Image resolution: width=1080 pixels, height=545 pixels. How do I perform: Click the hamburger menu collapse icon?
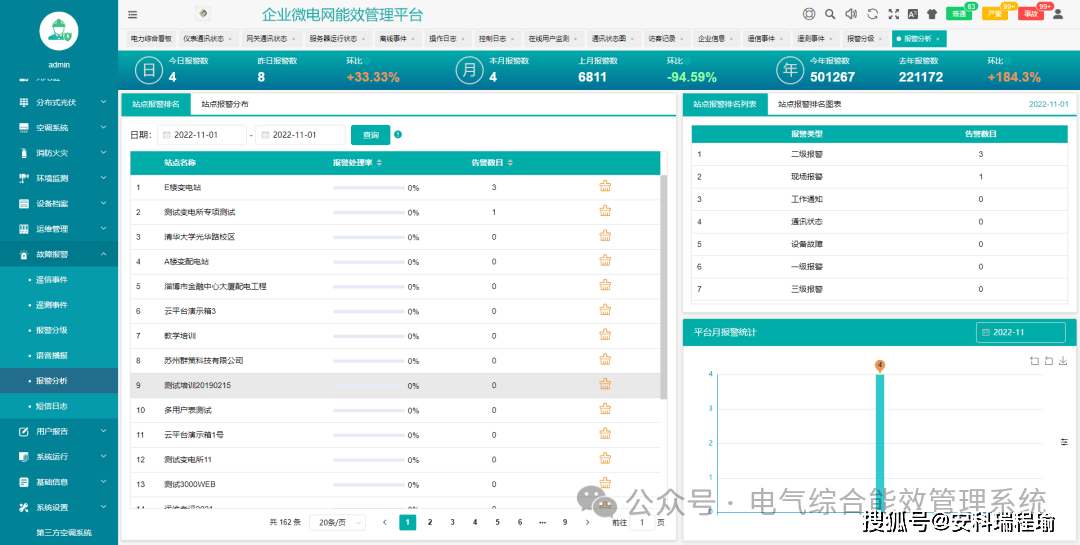(133, 15)
